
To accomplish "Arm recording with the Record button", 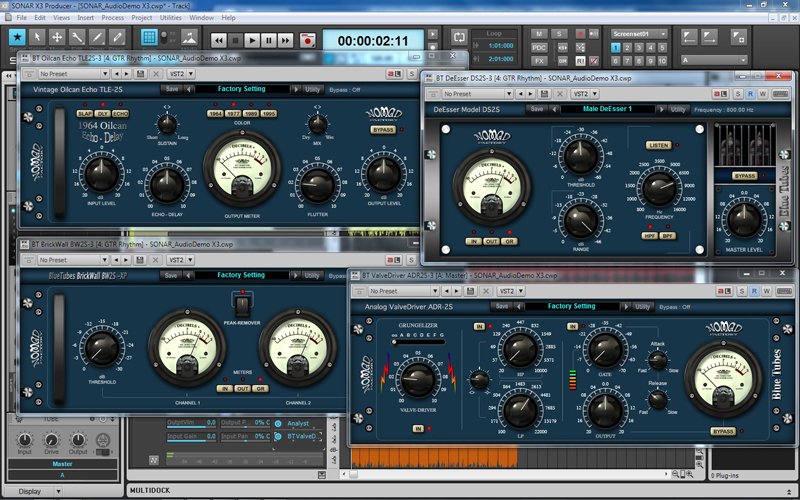I will click(x=308, y=40).
